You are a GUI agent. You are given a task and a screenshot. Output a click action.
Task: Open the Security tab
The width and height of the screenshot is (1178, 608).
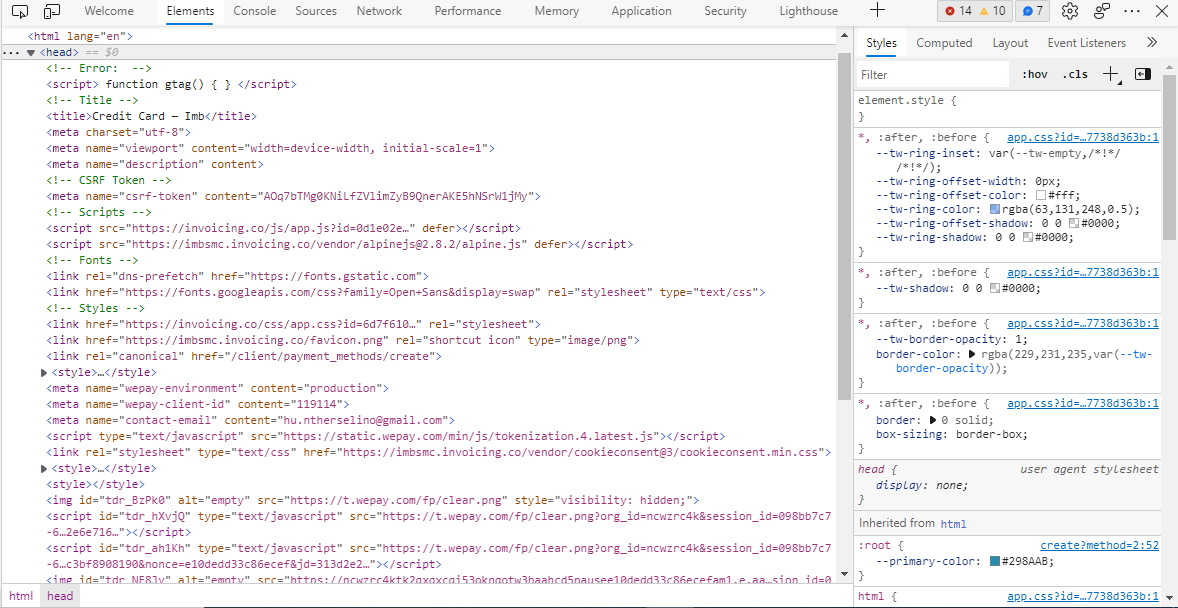(x=726, y=11)
